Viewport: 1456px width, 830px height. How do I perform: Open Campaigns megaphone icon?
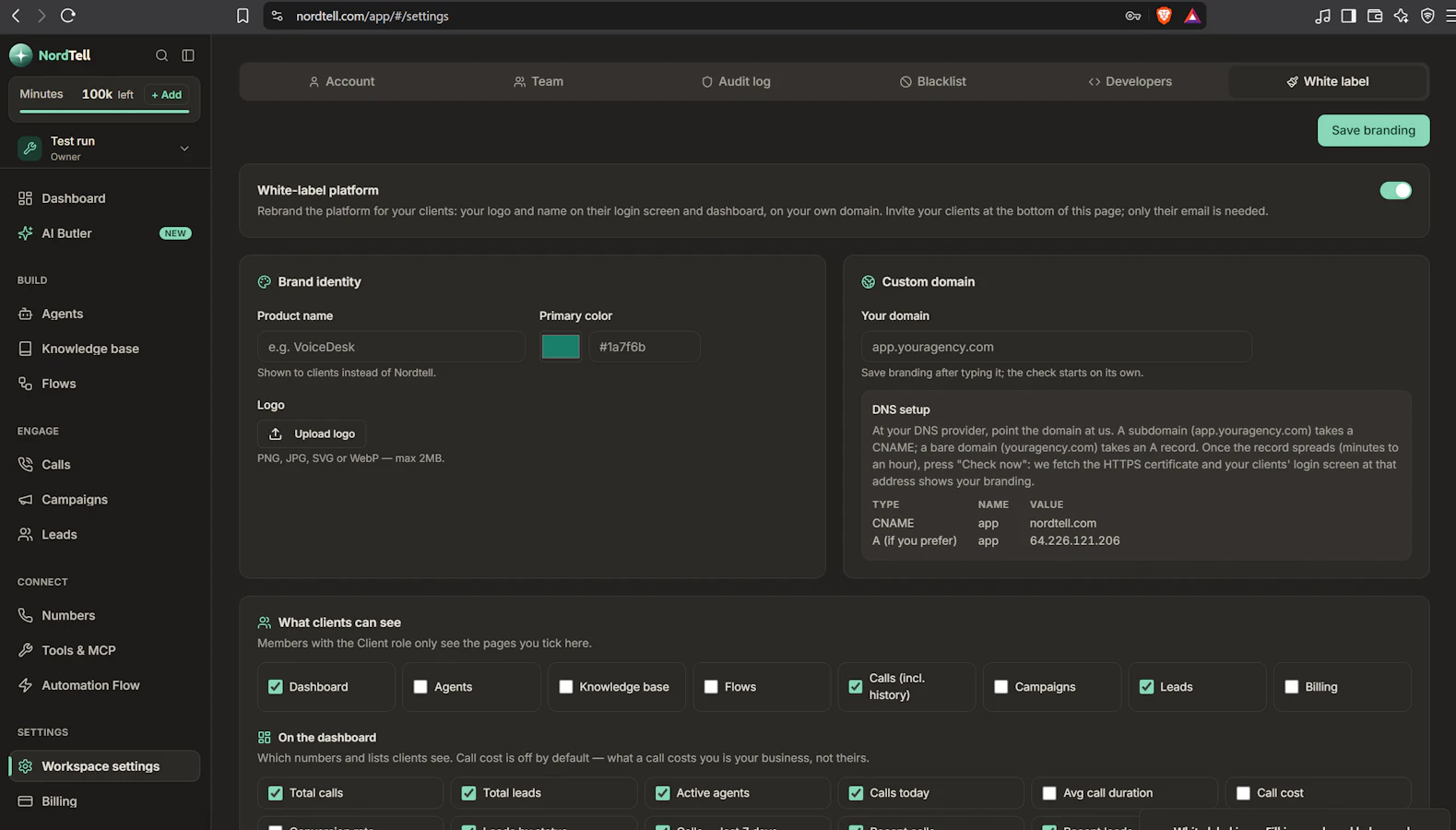[25, 500]
